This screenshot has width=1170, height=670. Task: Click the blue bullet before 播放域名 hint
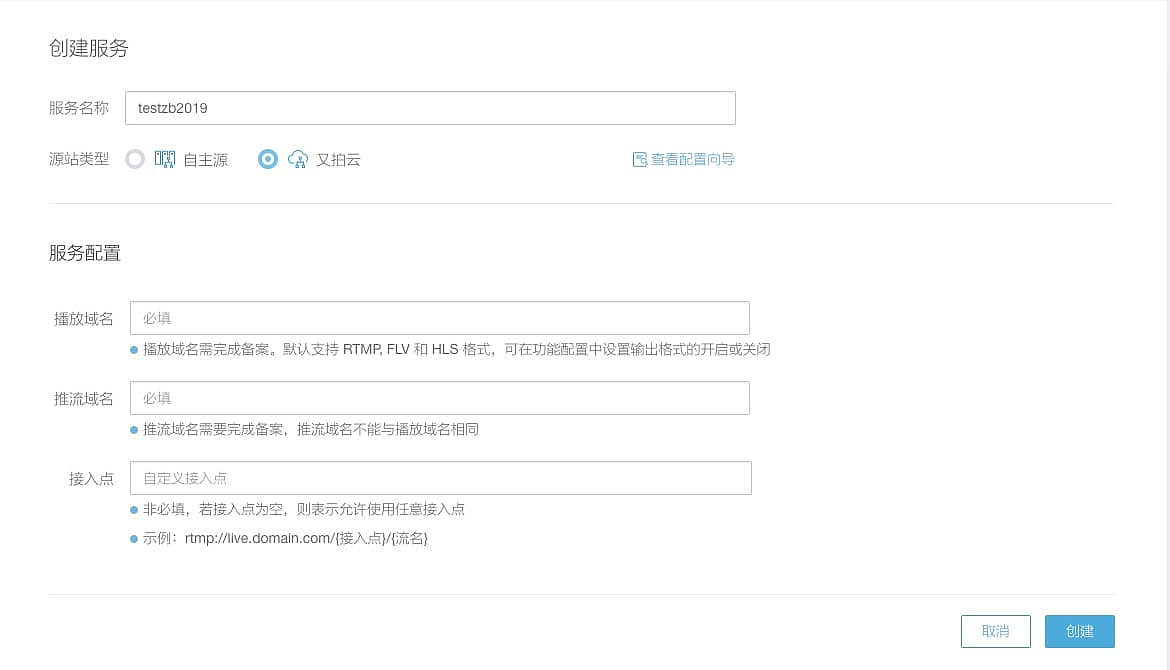[134, 350]
